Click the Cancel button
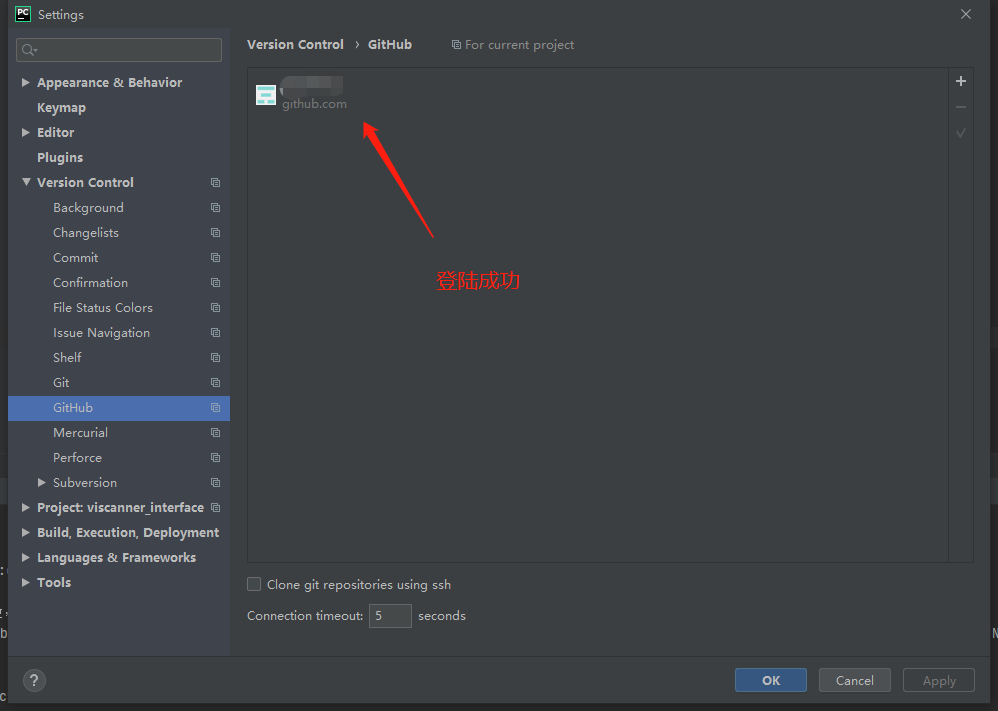Viewport: 998px width, 711px height. click(x=854, y=680)
